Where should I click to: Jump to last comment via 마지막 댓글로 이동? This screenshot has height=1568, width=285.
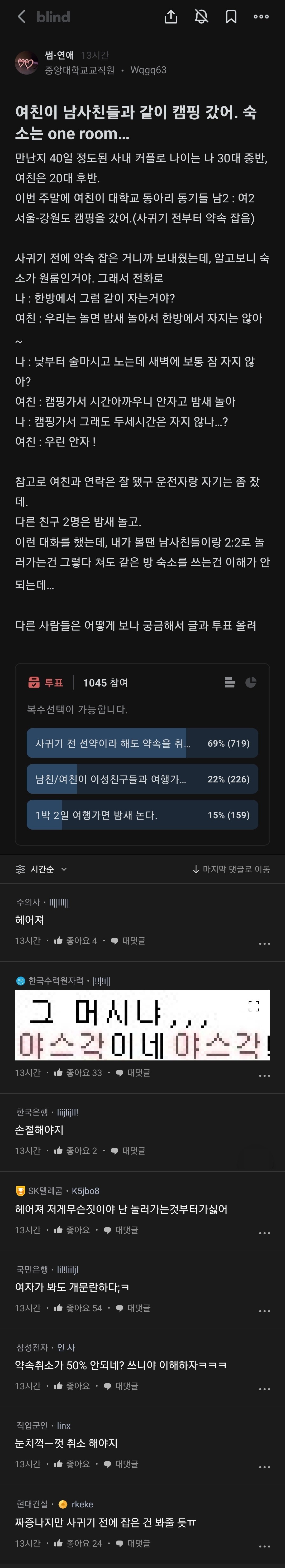click(x=231, y=869)
